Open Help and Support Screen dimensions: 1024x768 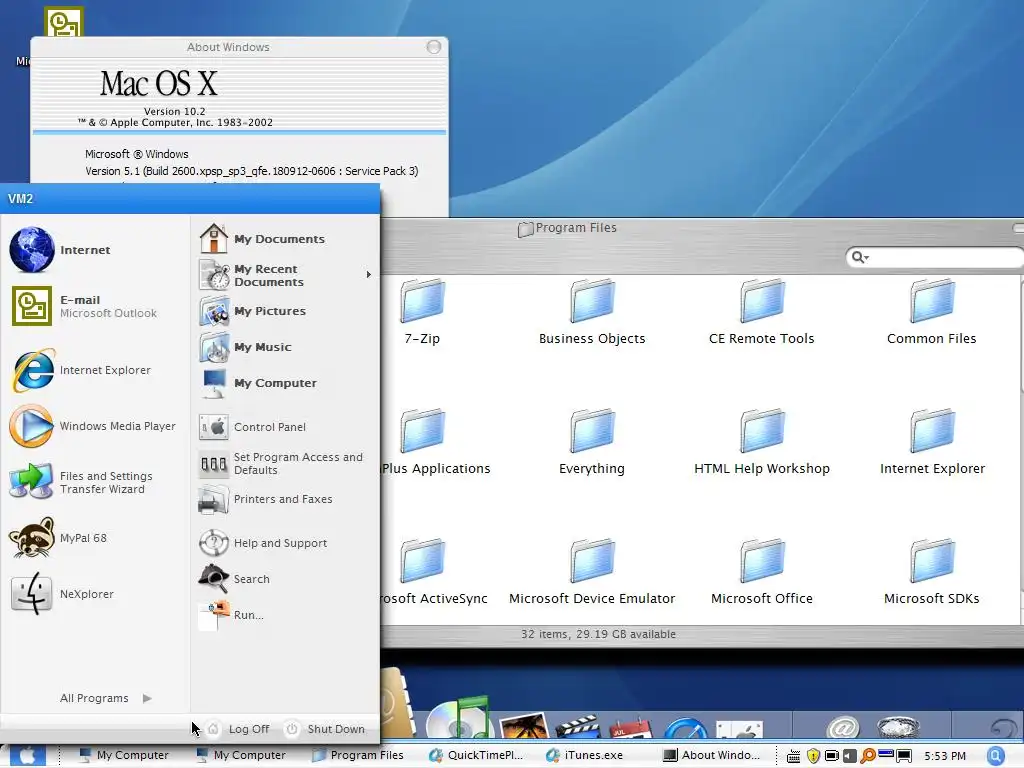(285, 543)
